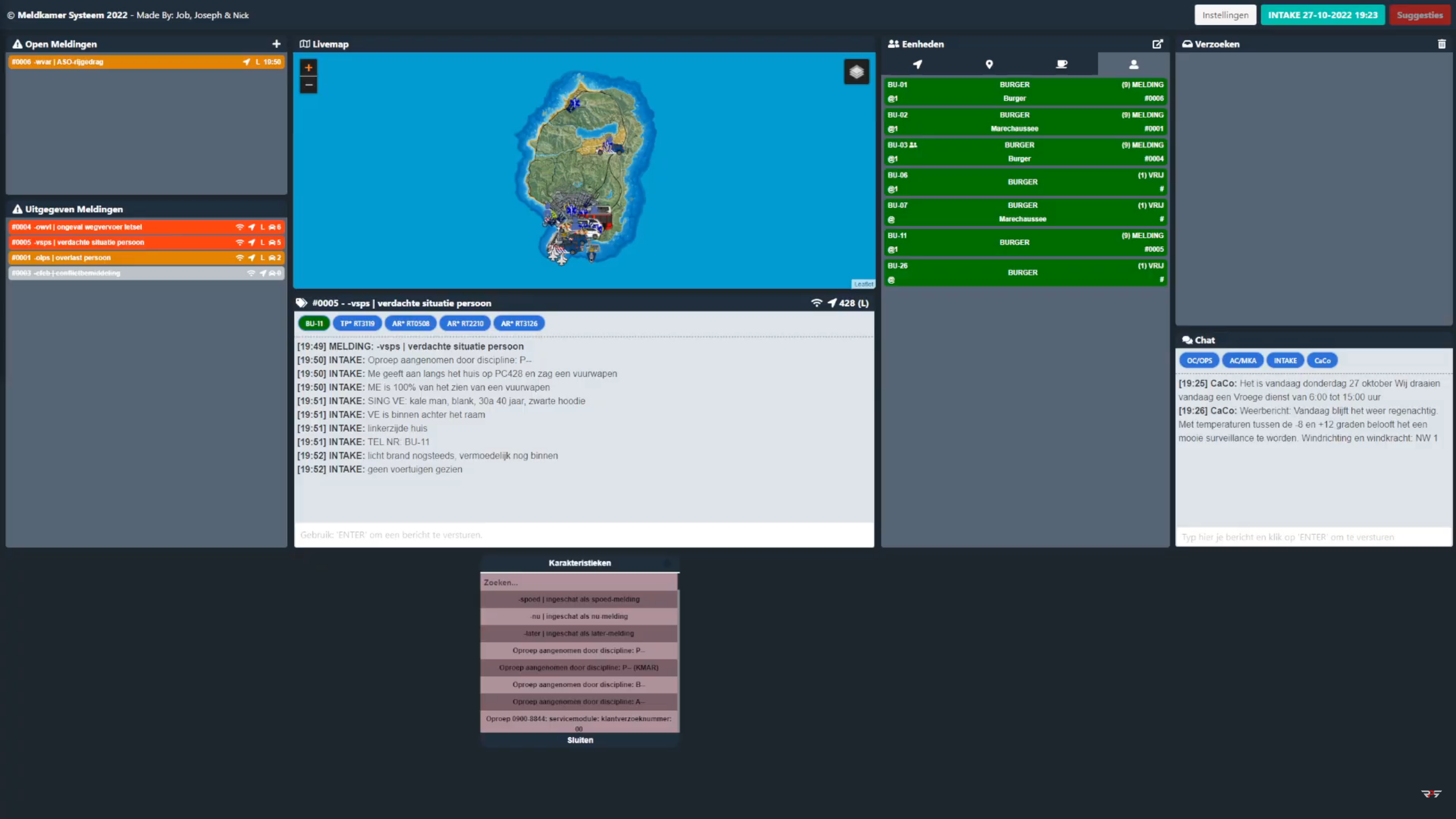This screenshot has width=1456, height=819.
Task: Toggle the OC/OPS chat channel
Action: [x=1199, y=361]
